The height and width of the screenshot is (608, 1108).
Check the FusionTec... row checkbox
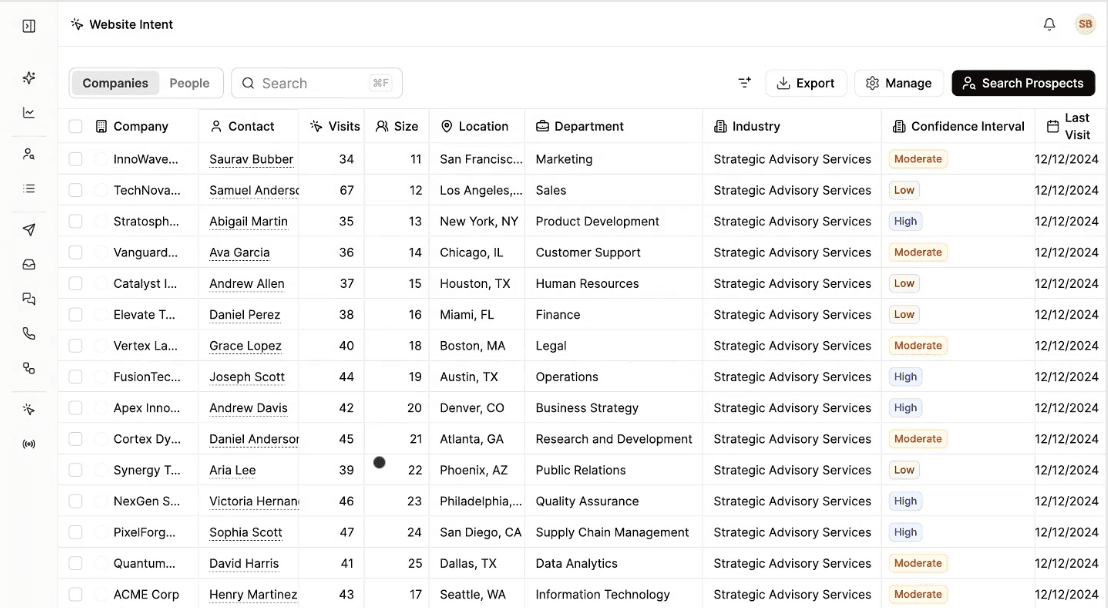[76, 377]
